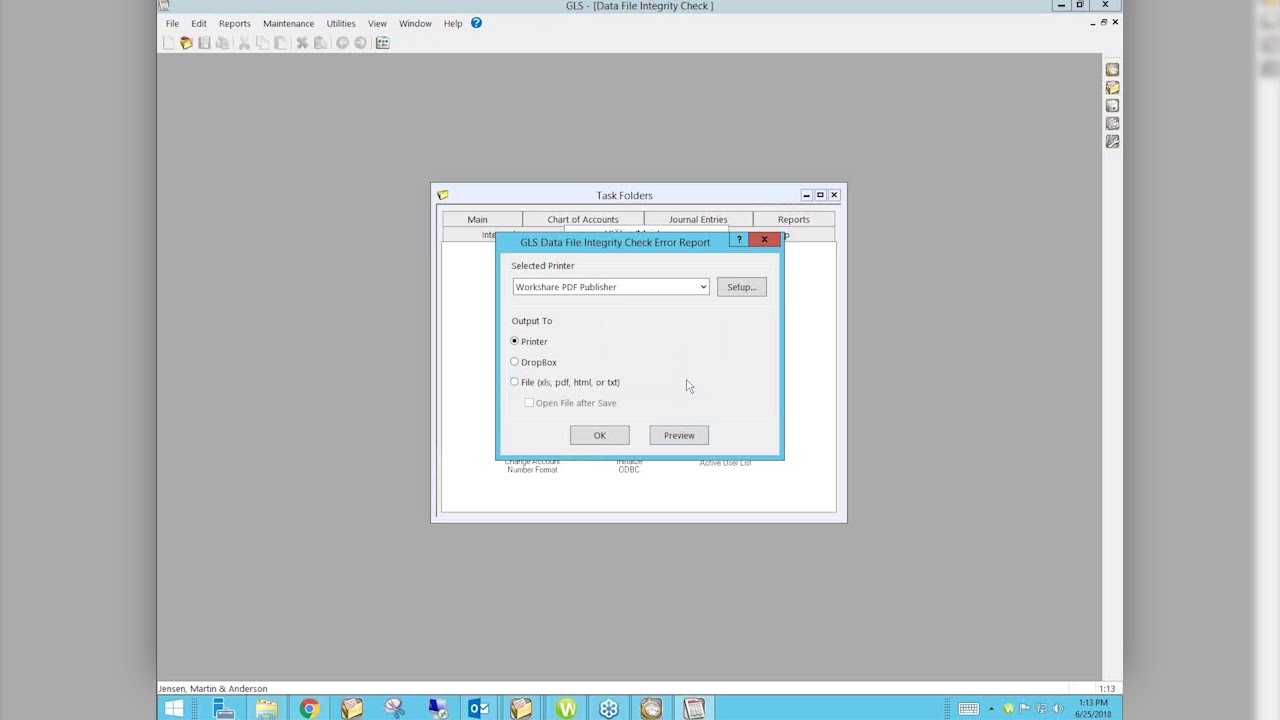This screenshot has width=1280, height=720.
Task: Switch to Chart of Accounts tab
Action: [583, 219]
